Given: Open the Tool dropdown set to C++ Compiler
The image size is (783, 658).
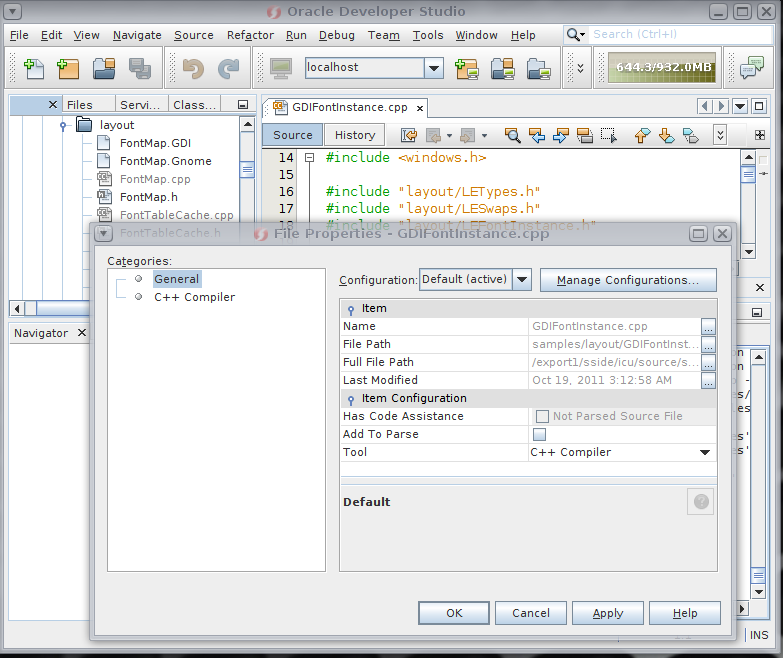Looking at the screenshot, I should click(x=705, y=452).
